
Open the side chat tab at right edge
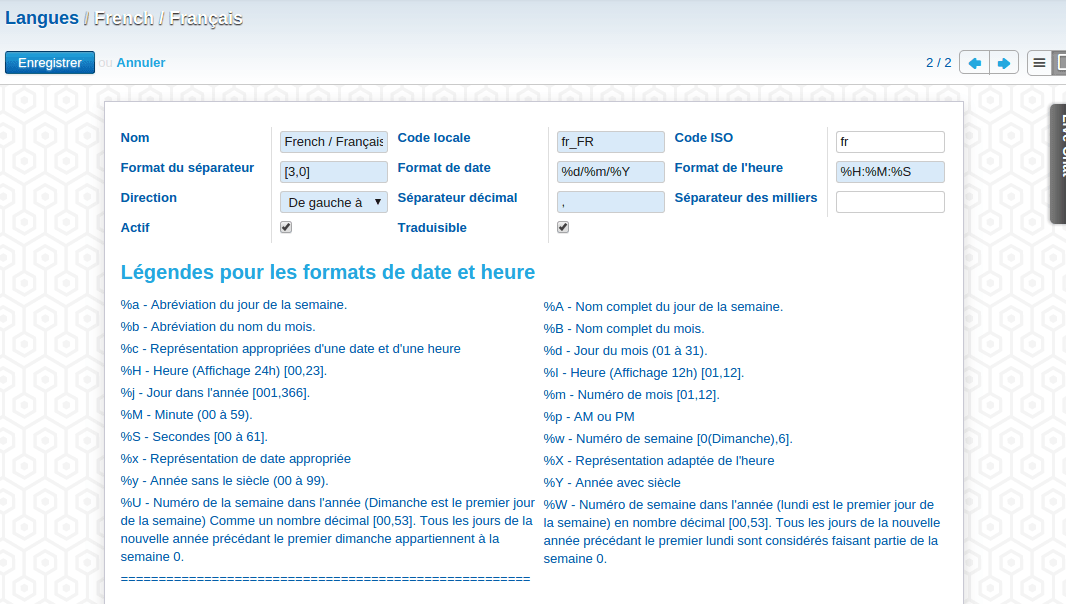pyautogui.click(x=1059, y=163)
